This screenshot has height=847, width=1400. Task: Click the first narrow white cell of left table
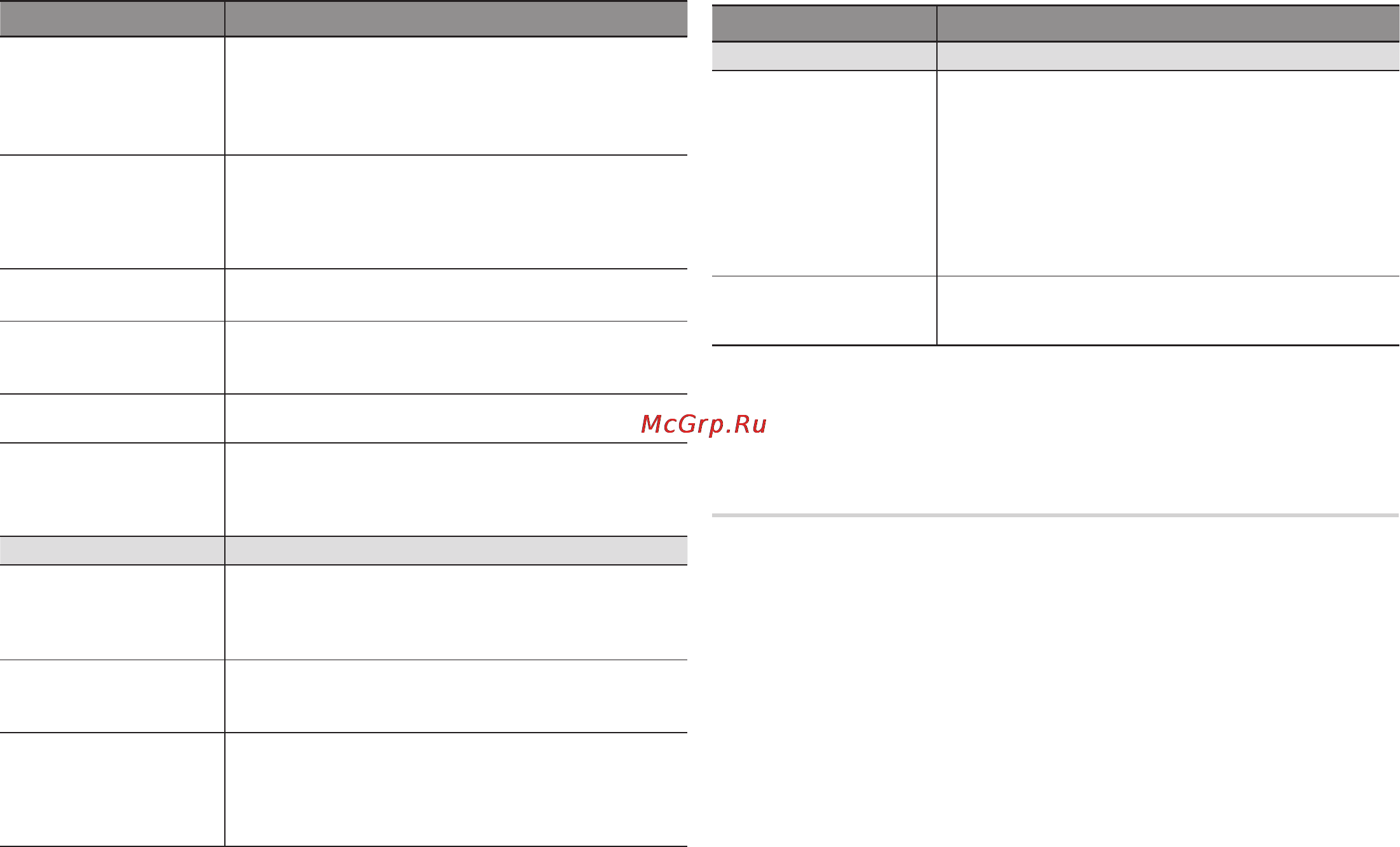[112, 96]
